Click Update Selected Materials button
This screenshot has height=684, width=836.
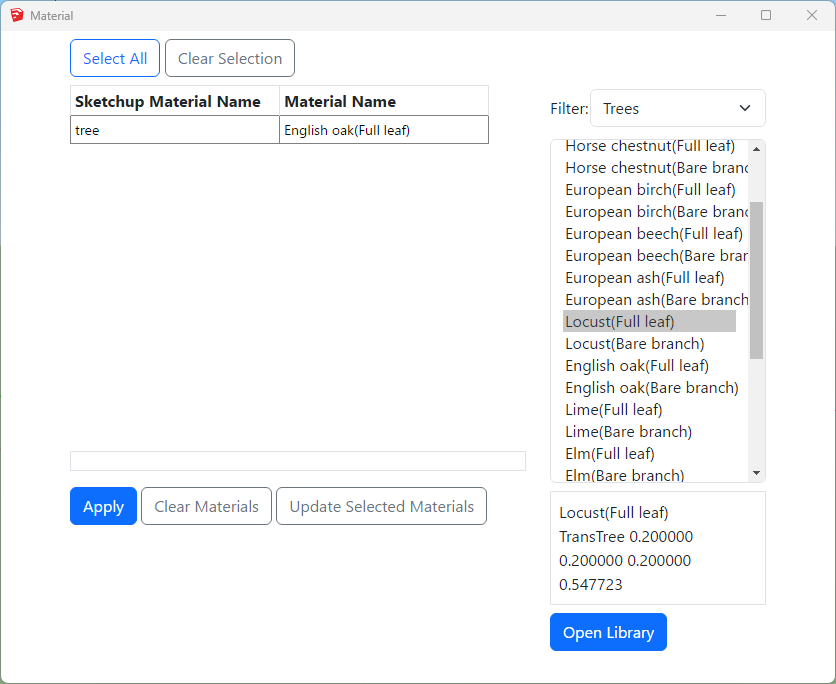[x=381, y=507]
